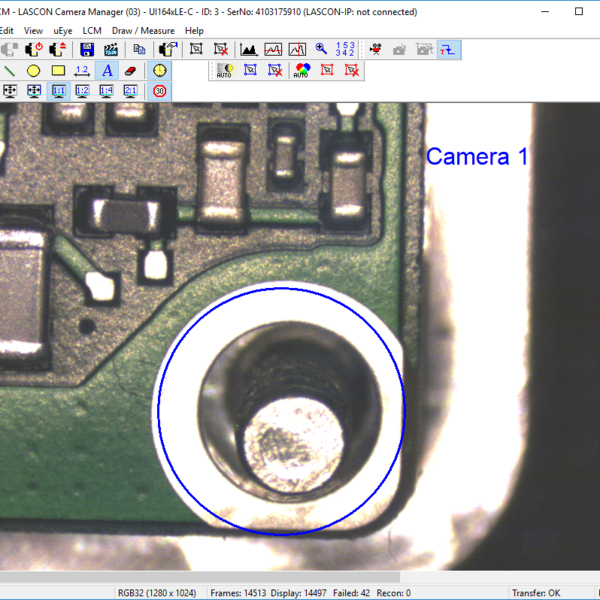Click auto white balance RGB AUTO icon
The image size is (600, 600).
click(302, 71)
